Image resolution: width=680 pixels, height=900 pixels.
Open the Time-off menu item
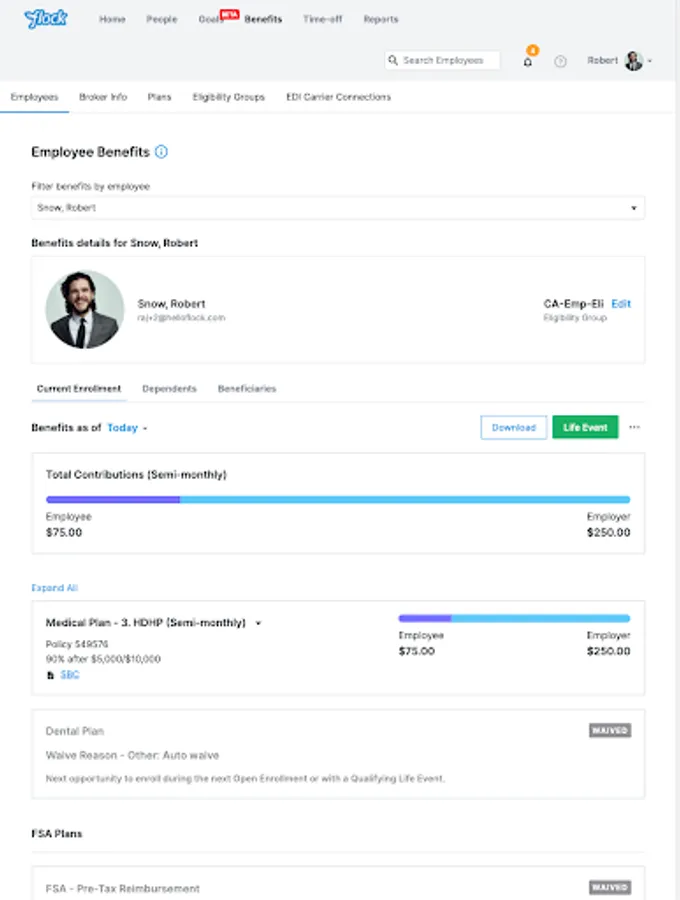(x=322, y=19)
